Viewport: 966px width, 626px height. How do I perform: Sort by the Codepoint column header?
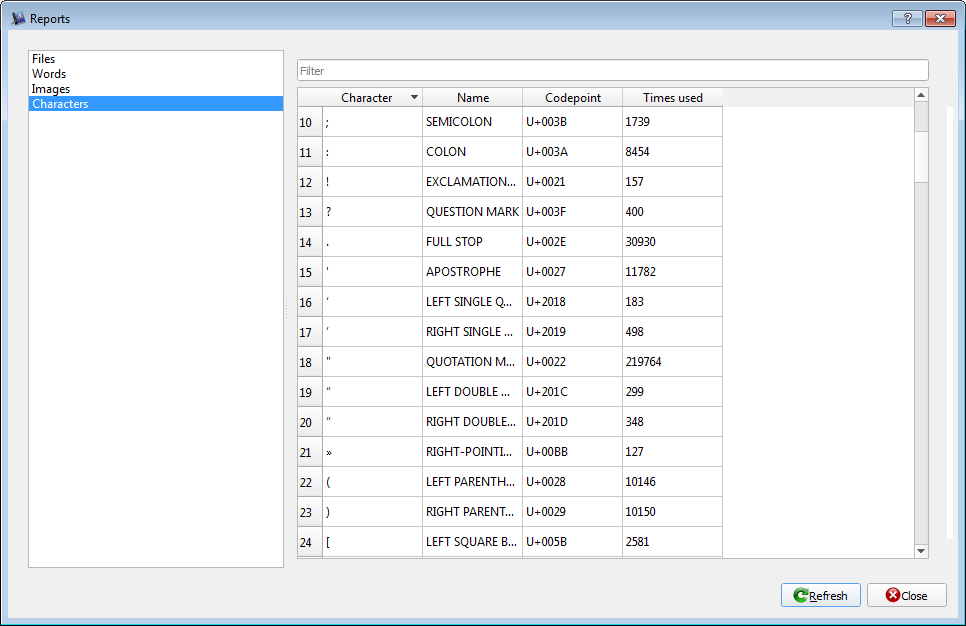coord(572,97)
